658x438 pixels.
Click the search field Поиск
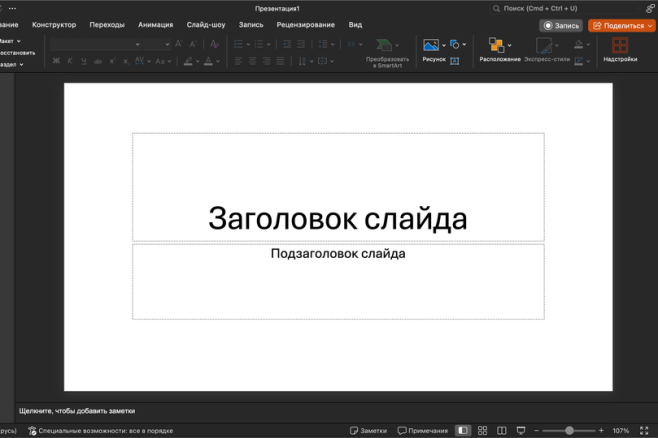pyautogui.click(x=564, y=8)
